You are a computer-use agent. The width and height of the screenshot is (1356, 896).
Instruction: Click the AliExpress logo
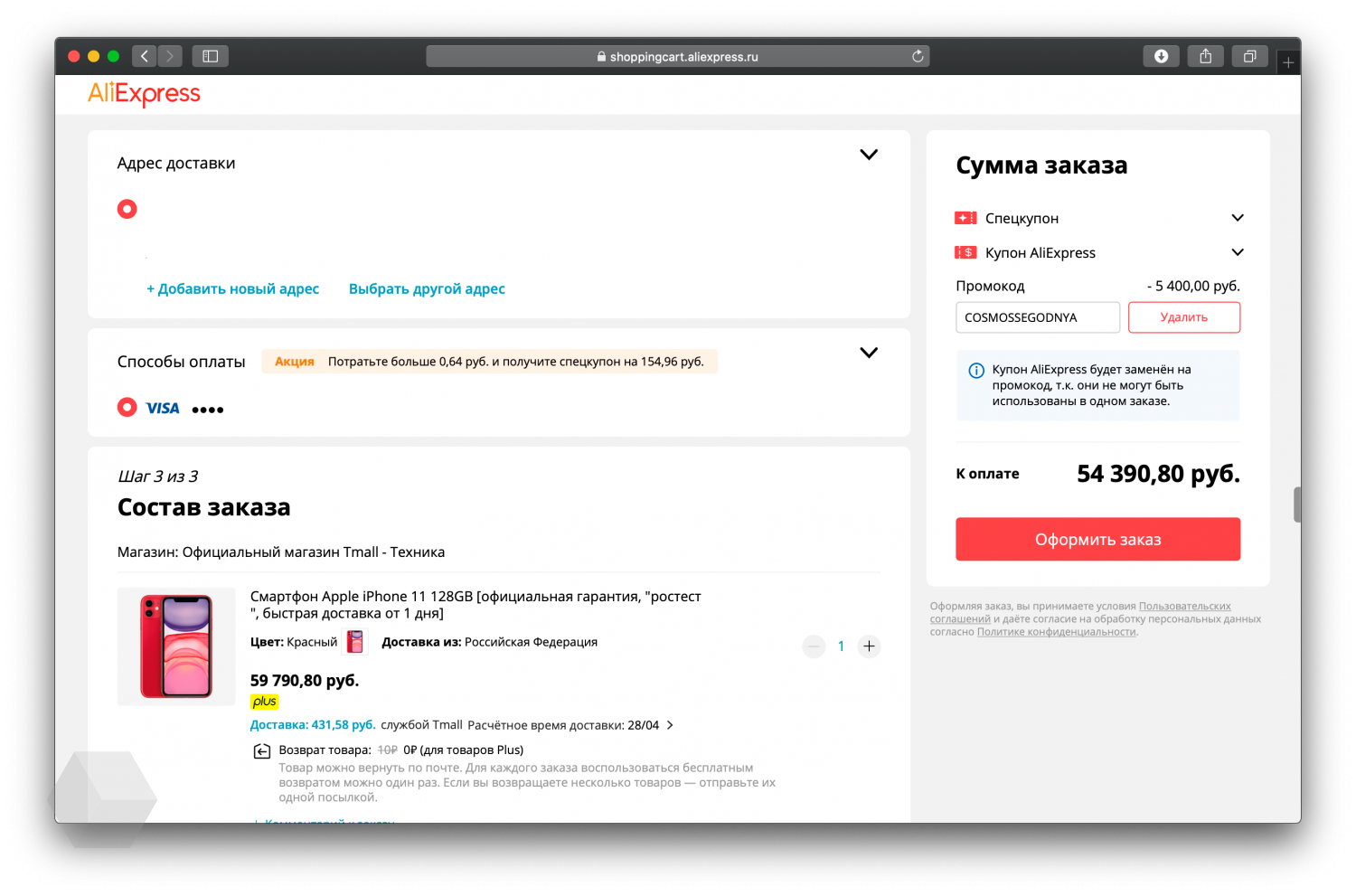pyautogui.click(x=144, y=94)
